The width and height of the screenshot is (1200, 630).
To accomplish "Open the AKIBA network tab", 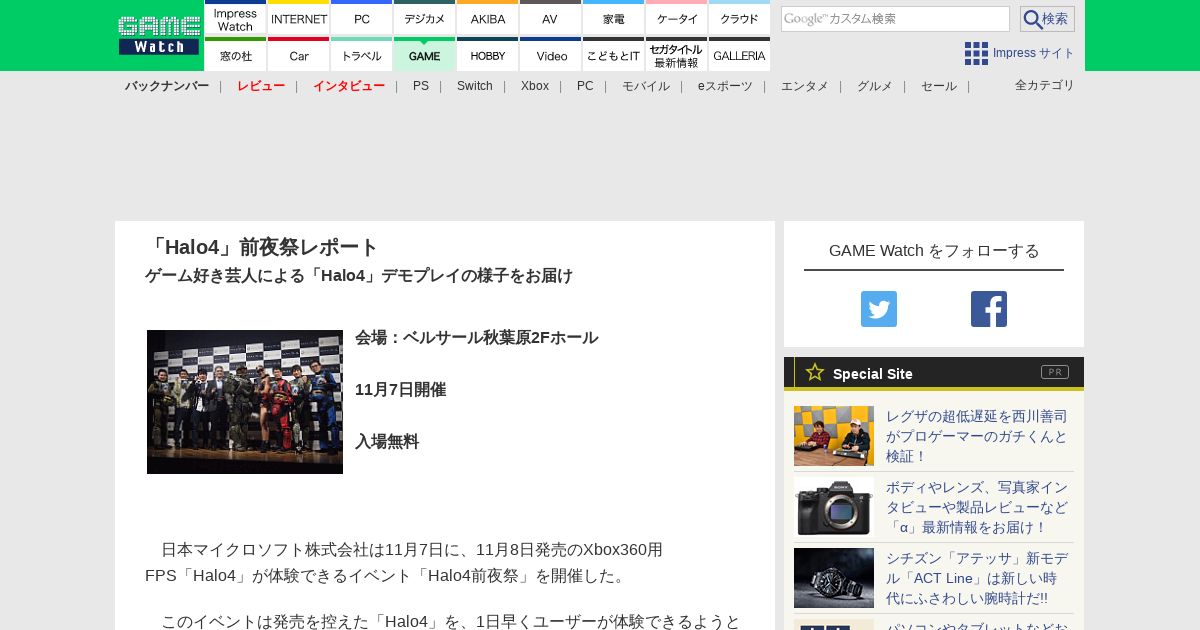I will pyautogui.click(x=487, y=18).
